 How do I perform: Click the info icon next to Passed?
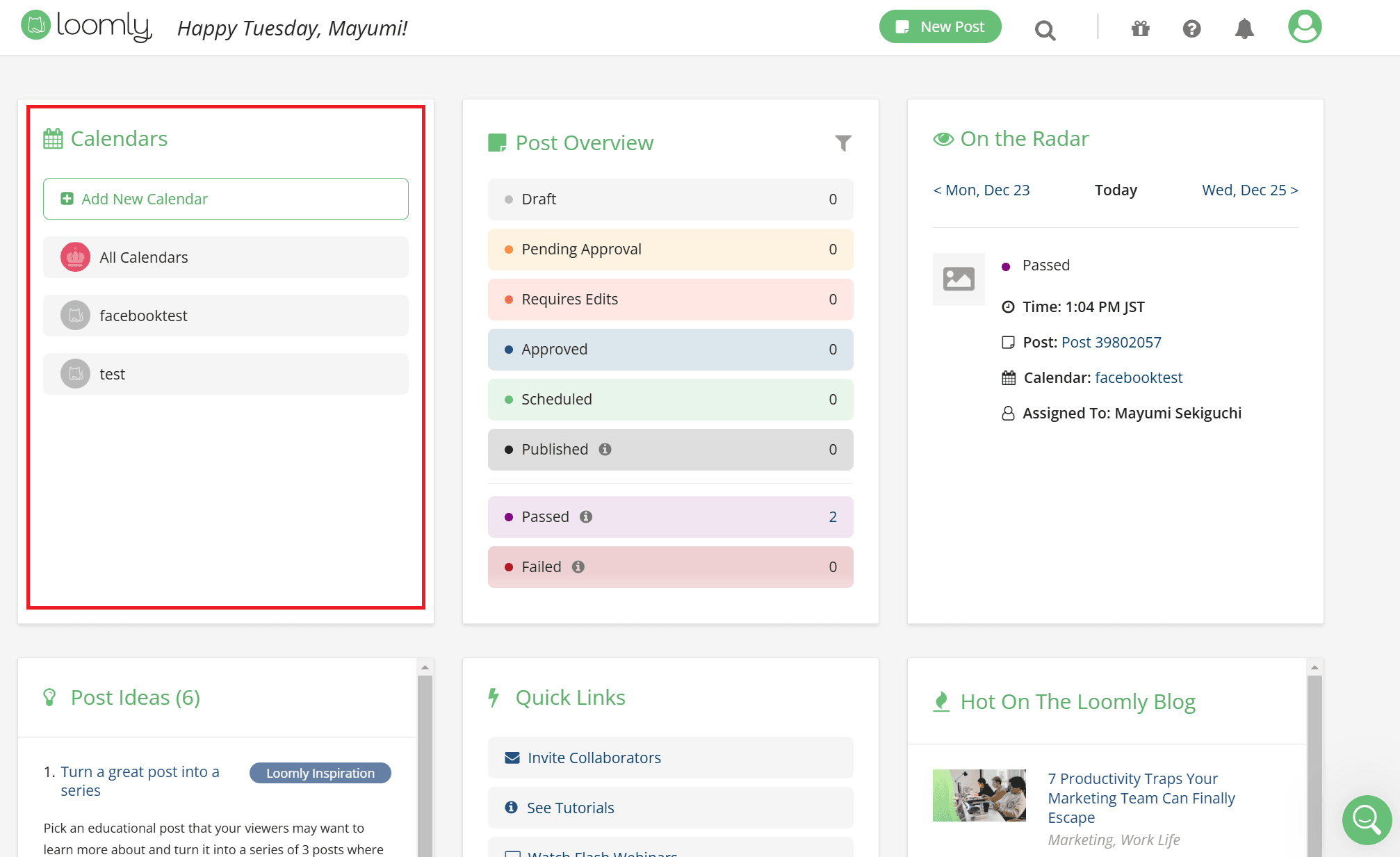click(586, 516)
